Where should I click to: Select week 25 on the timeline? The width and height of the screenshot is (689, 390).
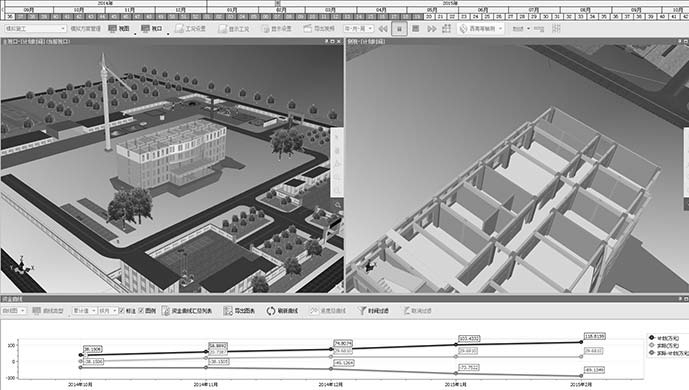tap(487, 17)
